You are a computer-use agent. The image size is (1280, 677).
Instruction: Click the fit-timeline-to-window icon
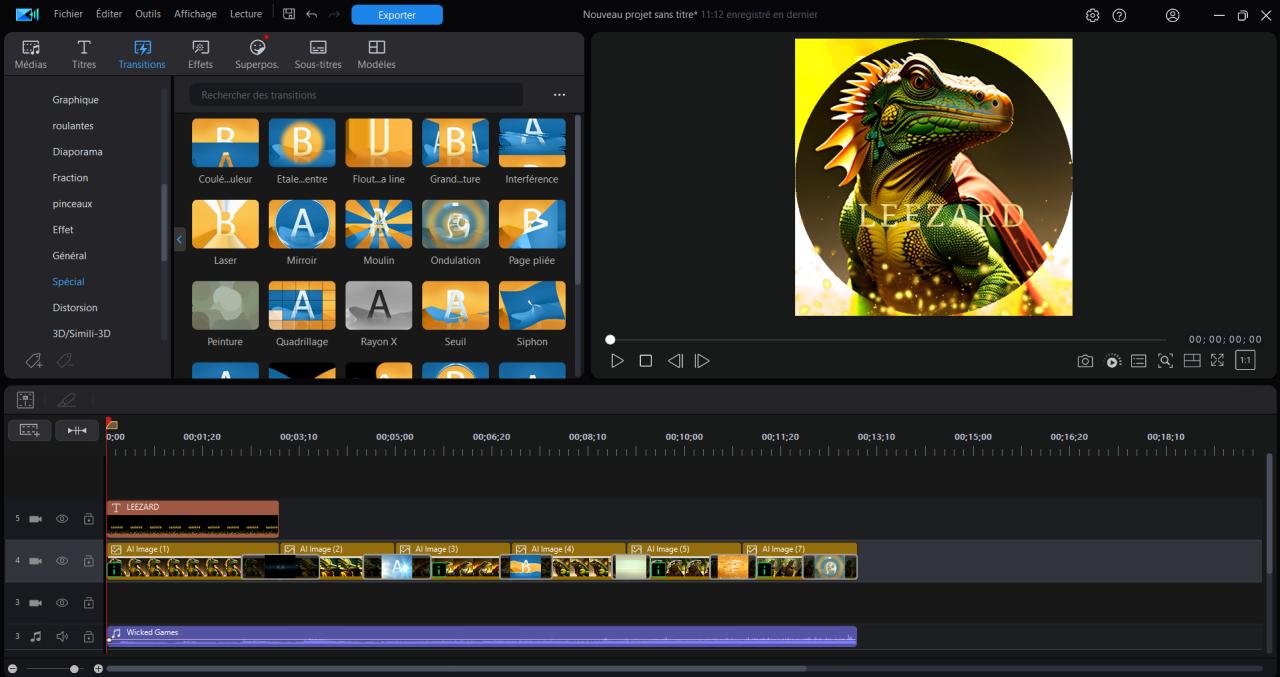(77, 430)
